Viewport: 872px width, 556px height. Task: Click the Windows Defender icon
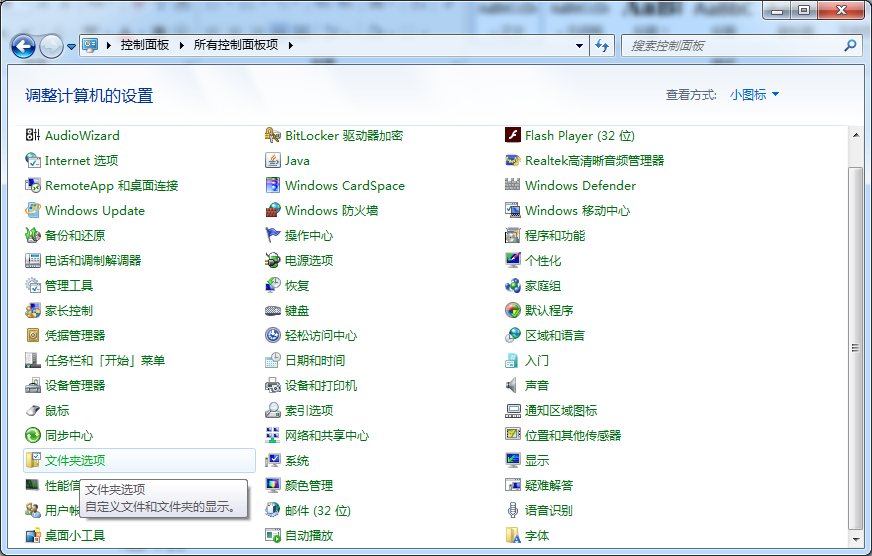tap(512, 185)
